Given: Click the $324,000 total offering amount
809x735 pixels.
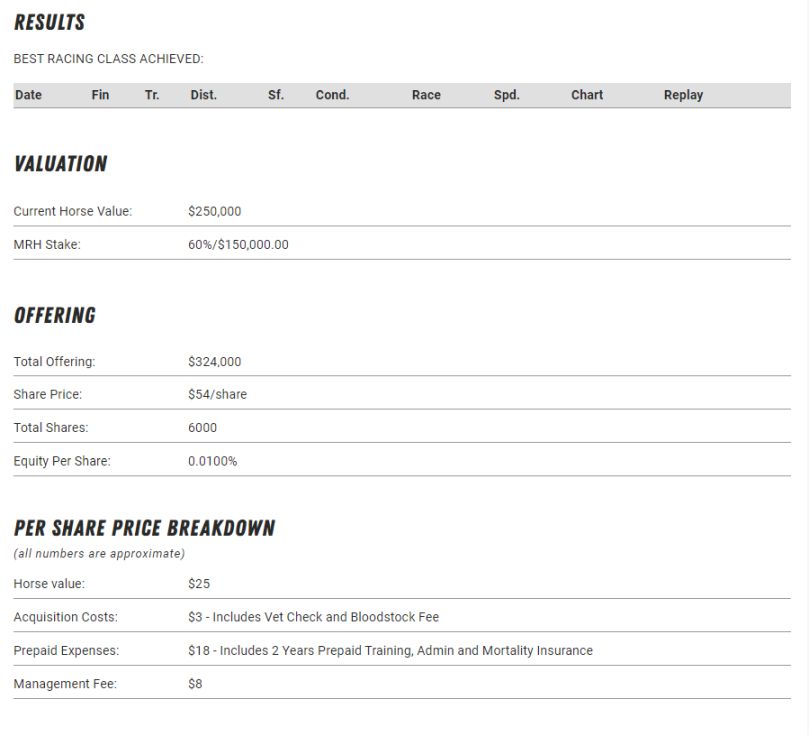Looking at the screenshot, I should tap(214, 362).
